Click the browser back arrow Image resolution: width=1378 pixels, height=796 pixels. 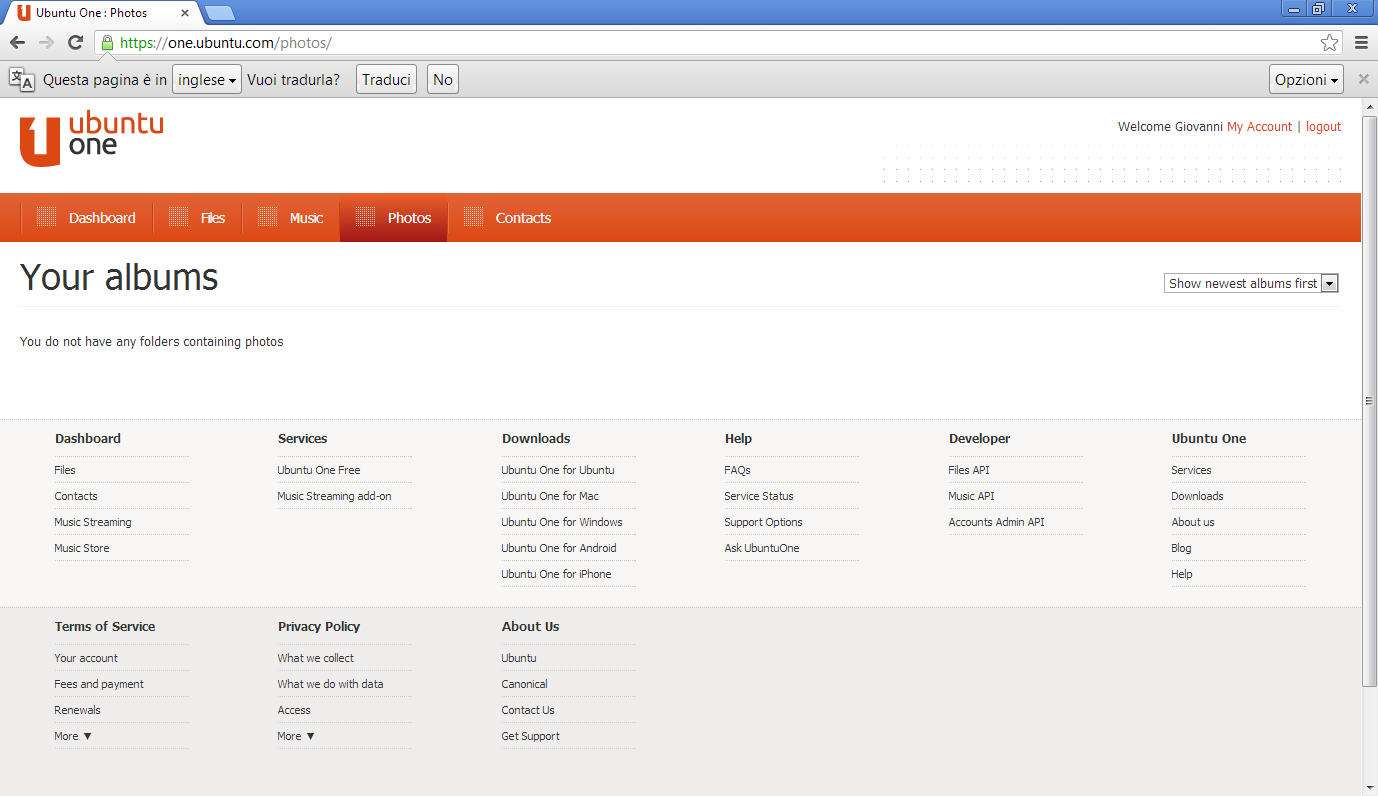[17, 42]
